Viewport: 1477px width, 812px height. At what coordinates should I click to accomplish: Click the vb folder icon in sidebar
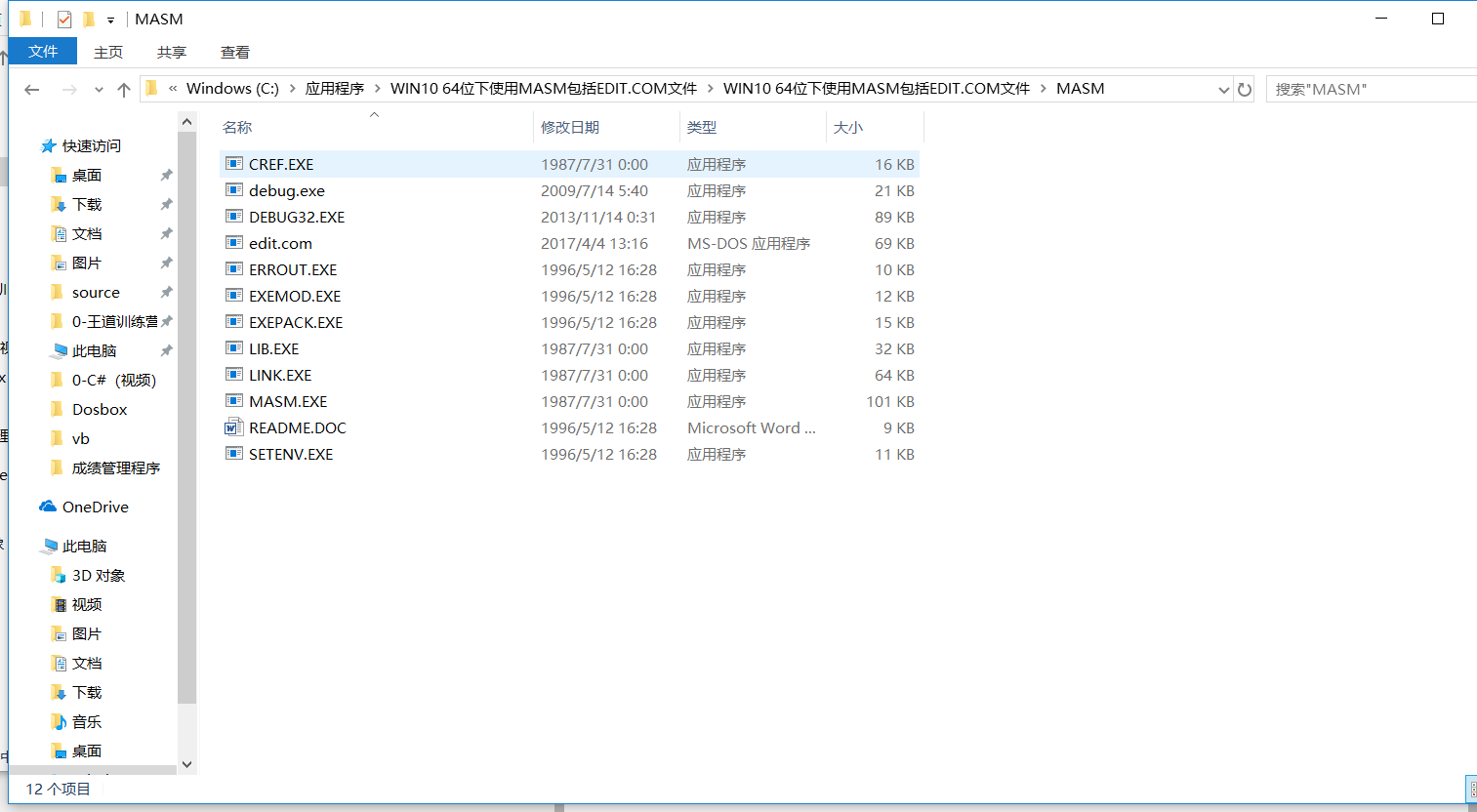[x=59, y=438]
